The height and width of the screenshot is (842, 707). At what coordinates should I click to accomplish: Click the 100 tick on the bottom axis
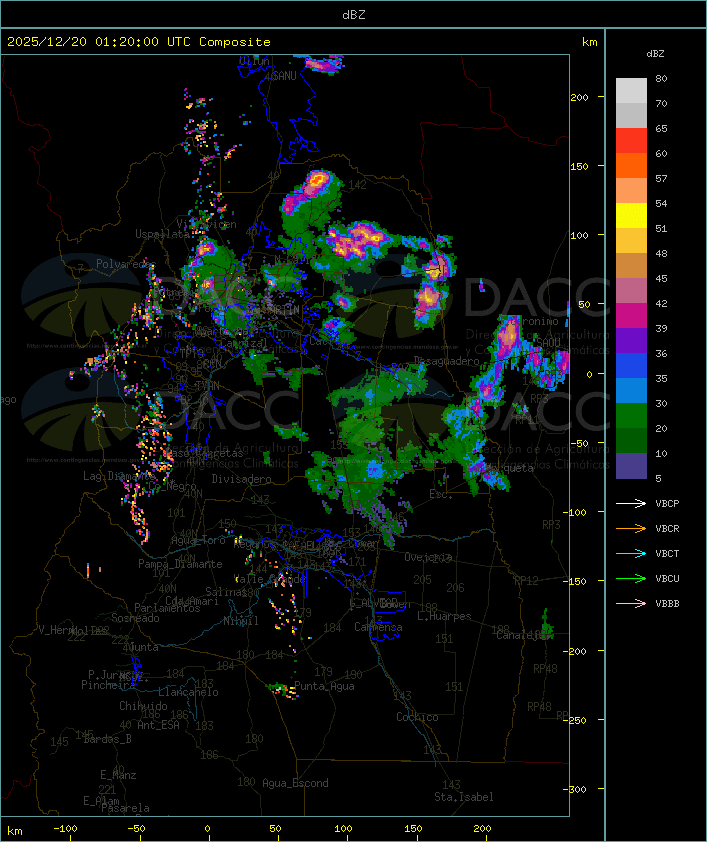[343, 829]
